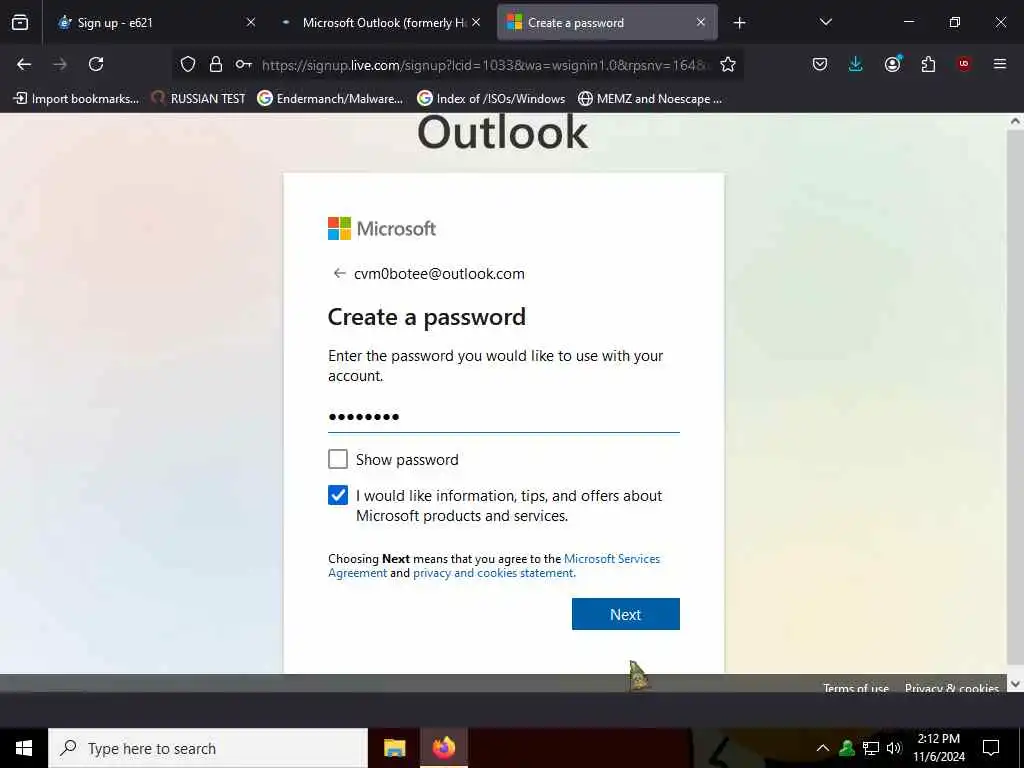Switch to Sign up - e621 tab

coord(157,23)
